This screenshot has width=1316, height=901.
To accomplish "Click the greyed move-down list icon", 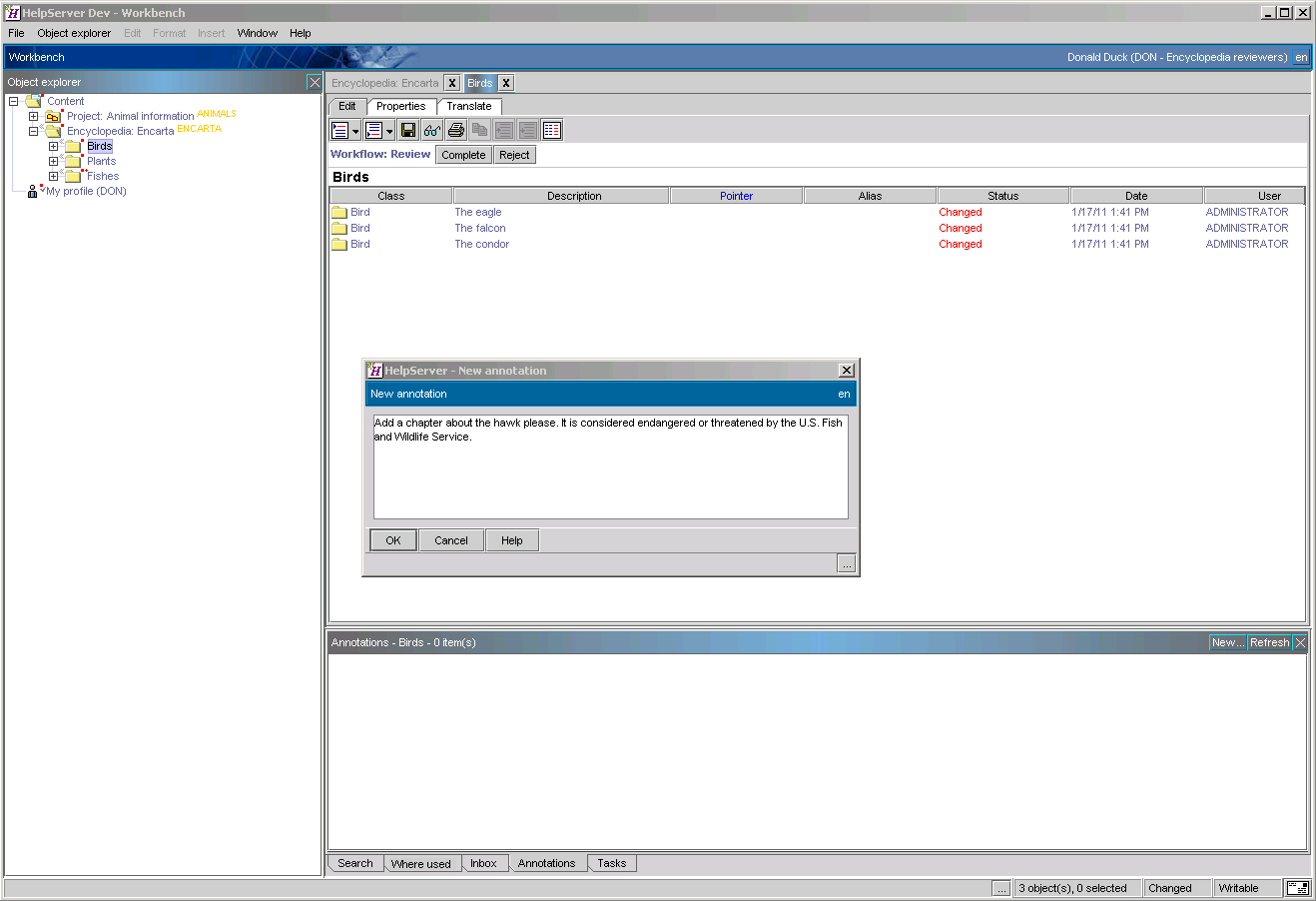I will [x=528, y=130].
